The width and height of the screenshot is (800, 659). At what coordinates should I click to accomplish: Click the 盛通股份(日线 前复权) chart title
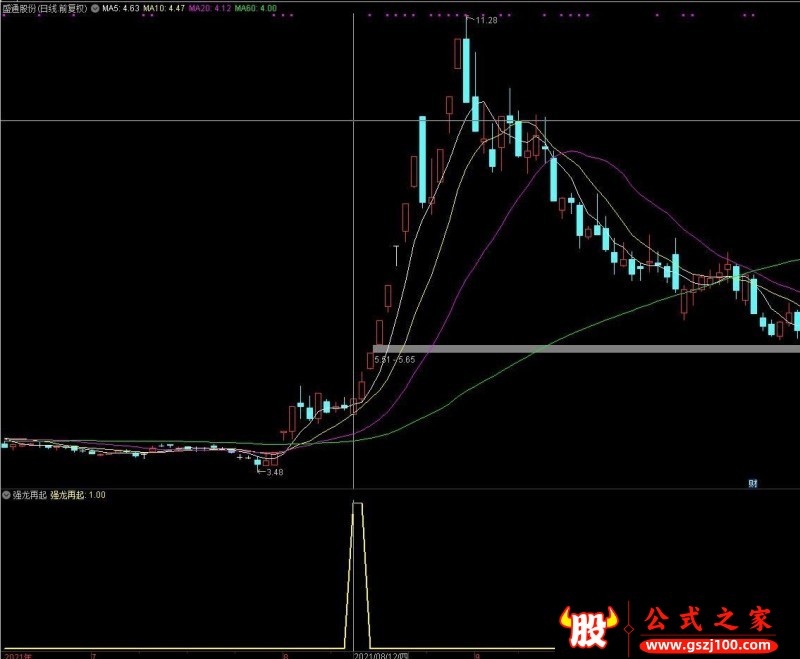pyautogui.click(x=45, y=8)
